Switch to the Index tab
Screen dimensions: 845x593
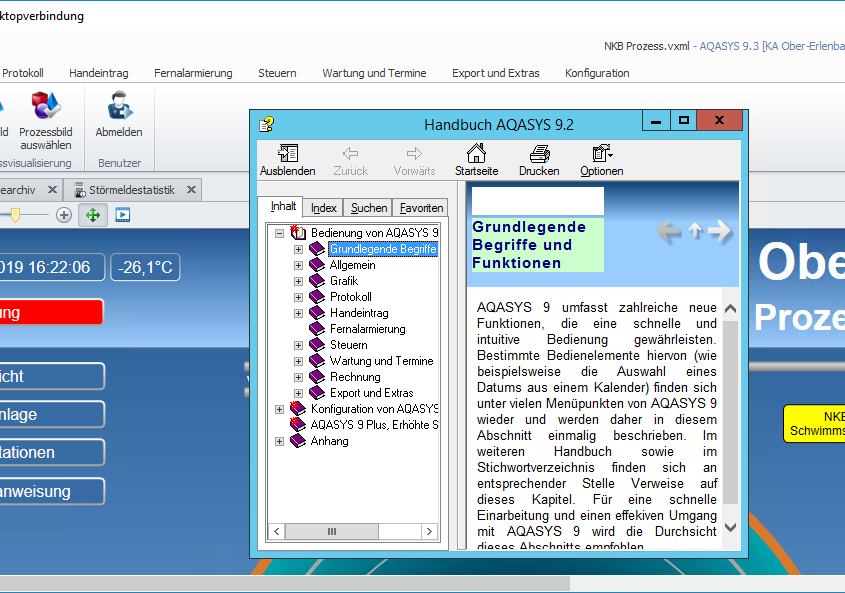point(323,208)
